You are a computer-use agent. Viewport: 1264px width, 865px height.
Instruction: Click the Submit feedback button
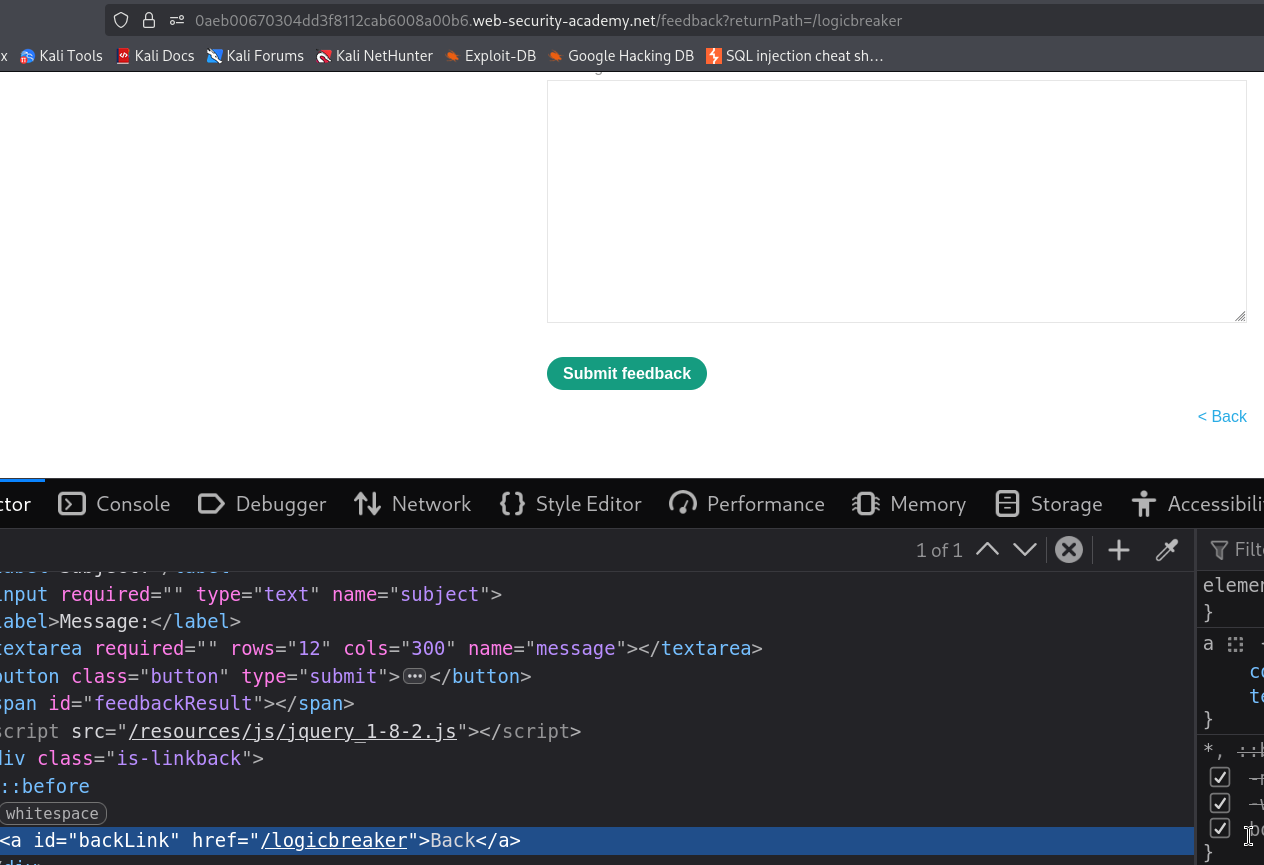pos(627,373)
